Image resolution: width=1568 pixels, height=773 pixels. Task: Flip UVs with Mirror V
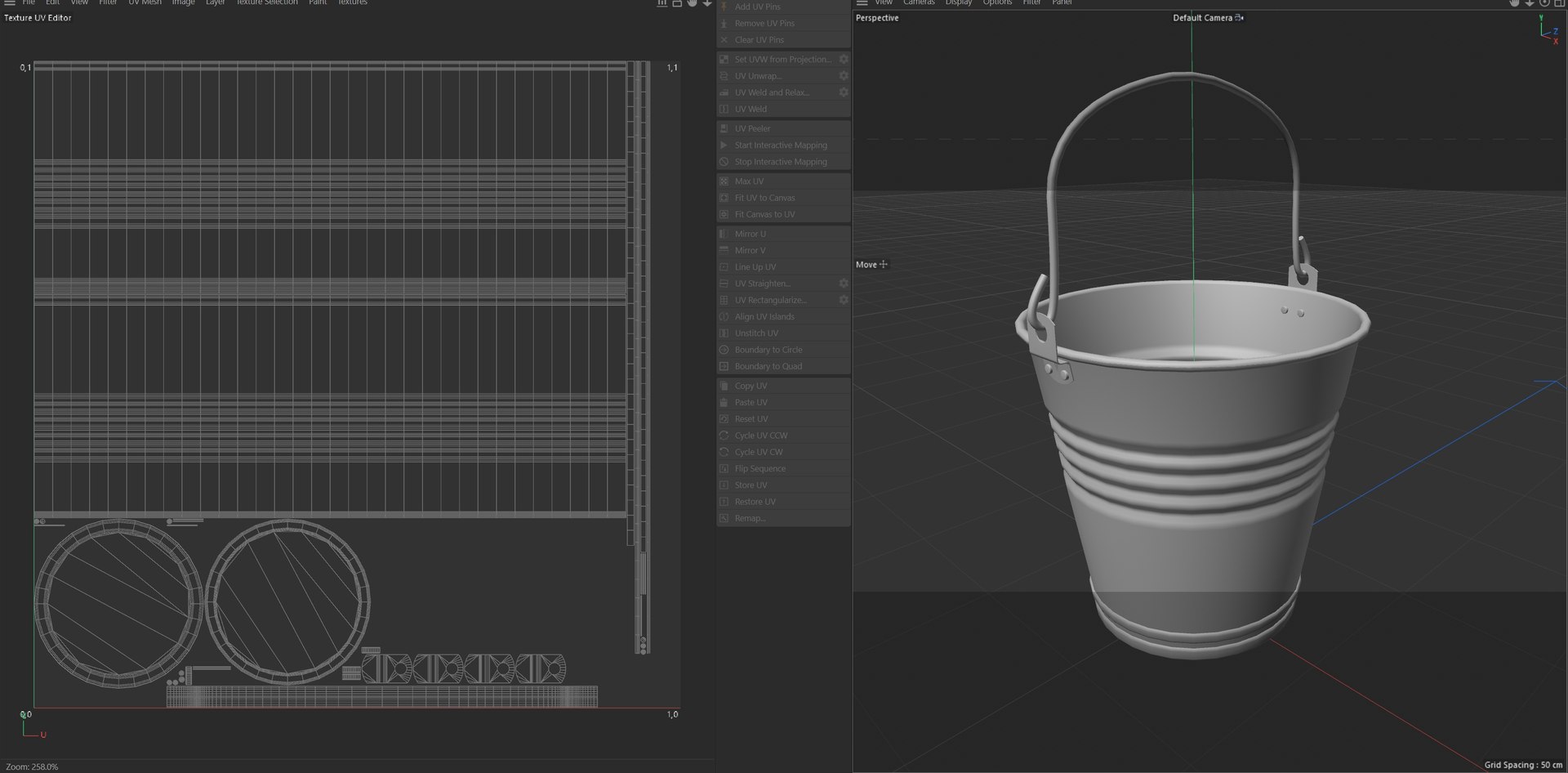(x=784, y=250)
